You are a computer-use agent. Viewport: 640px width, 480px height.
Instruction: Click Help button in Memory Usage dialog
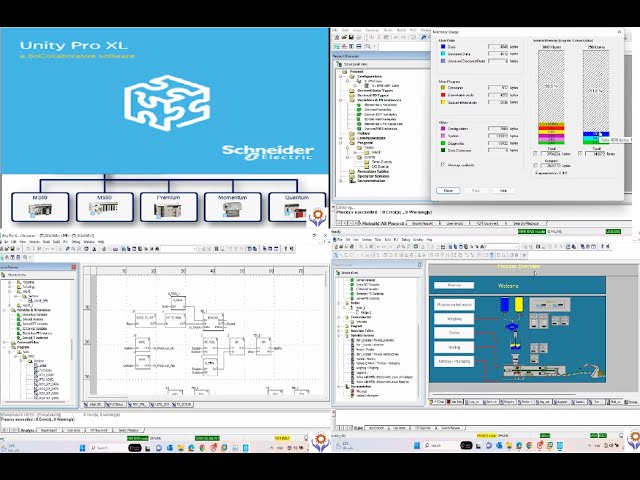point(503,191)
